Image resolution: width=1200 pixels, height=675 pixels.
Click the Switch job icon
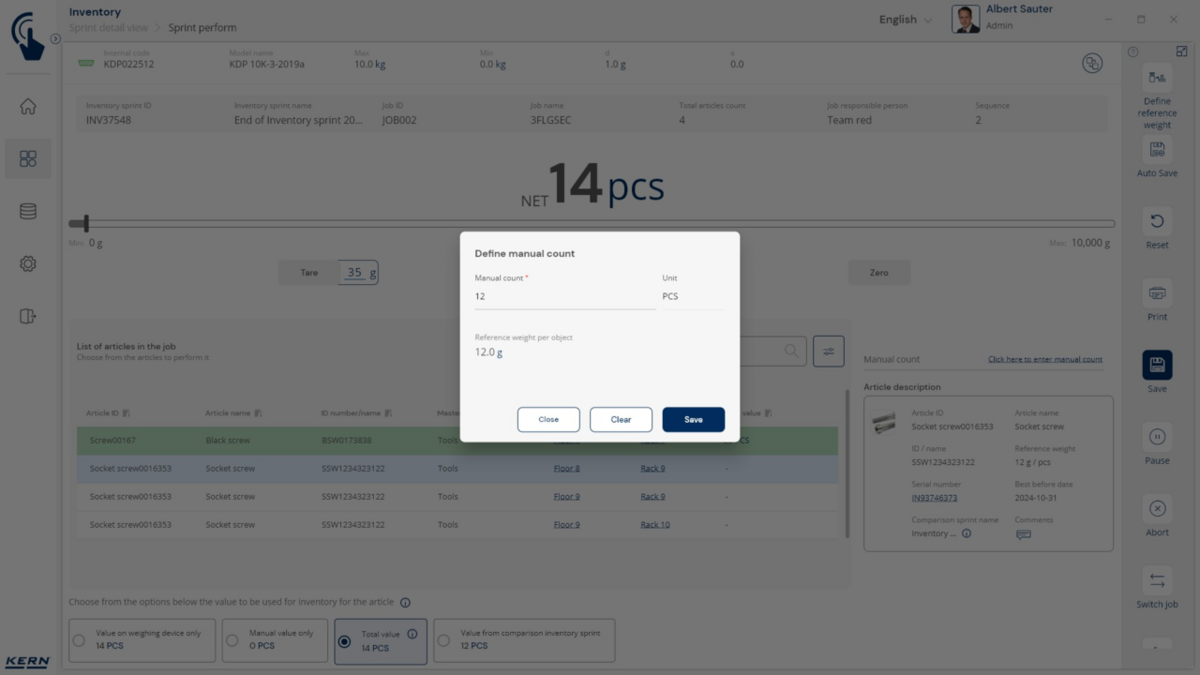(x=1157, y=581)
